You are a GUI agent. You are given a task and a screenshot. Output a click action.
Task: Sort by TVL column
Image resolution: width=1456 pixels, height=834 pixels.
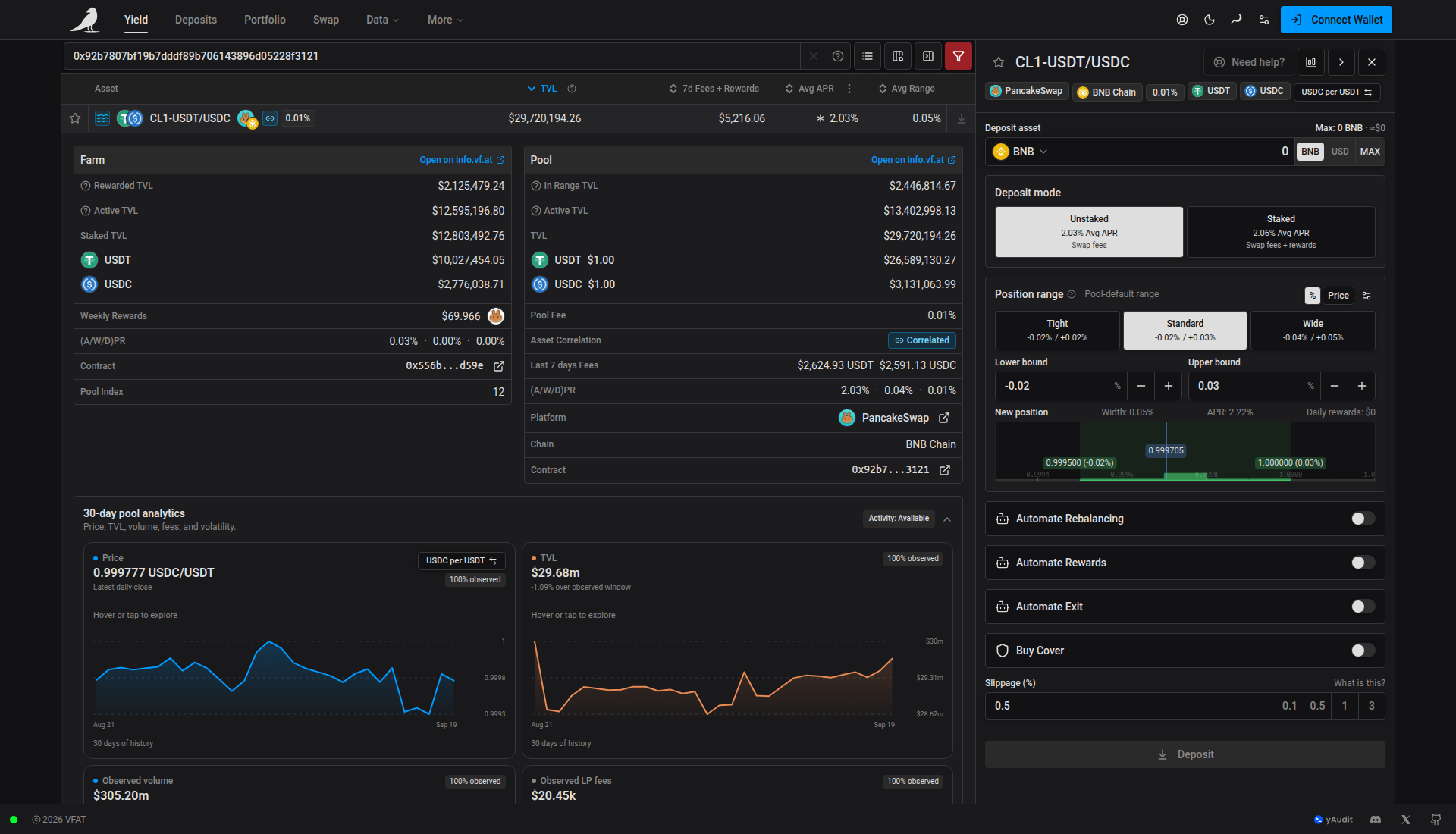(542, 89)
